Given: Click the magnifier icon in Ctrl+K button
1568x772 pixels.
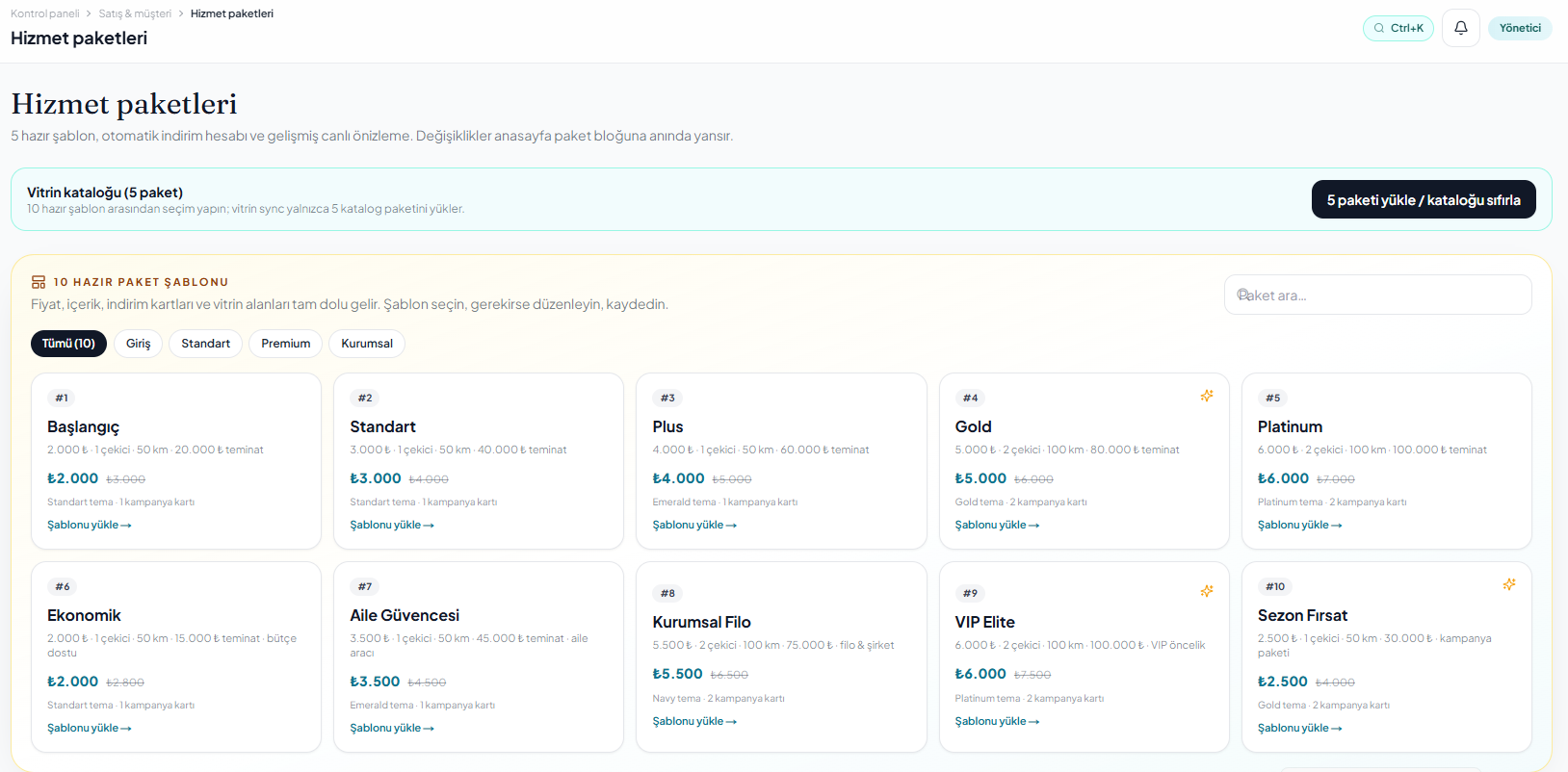Looking at the screenshot, I should (x=1379, y=28).
